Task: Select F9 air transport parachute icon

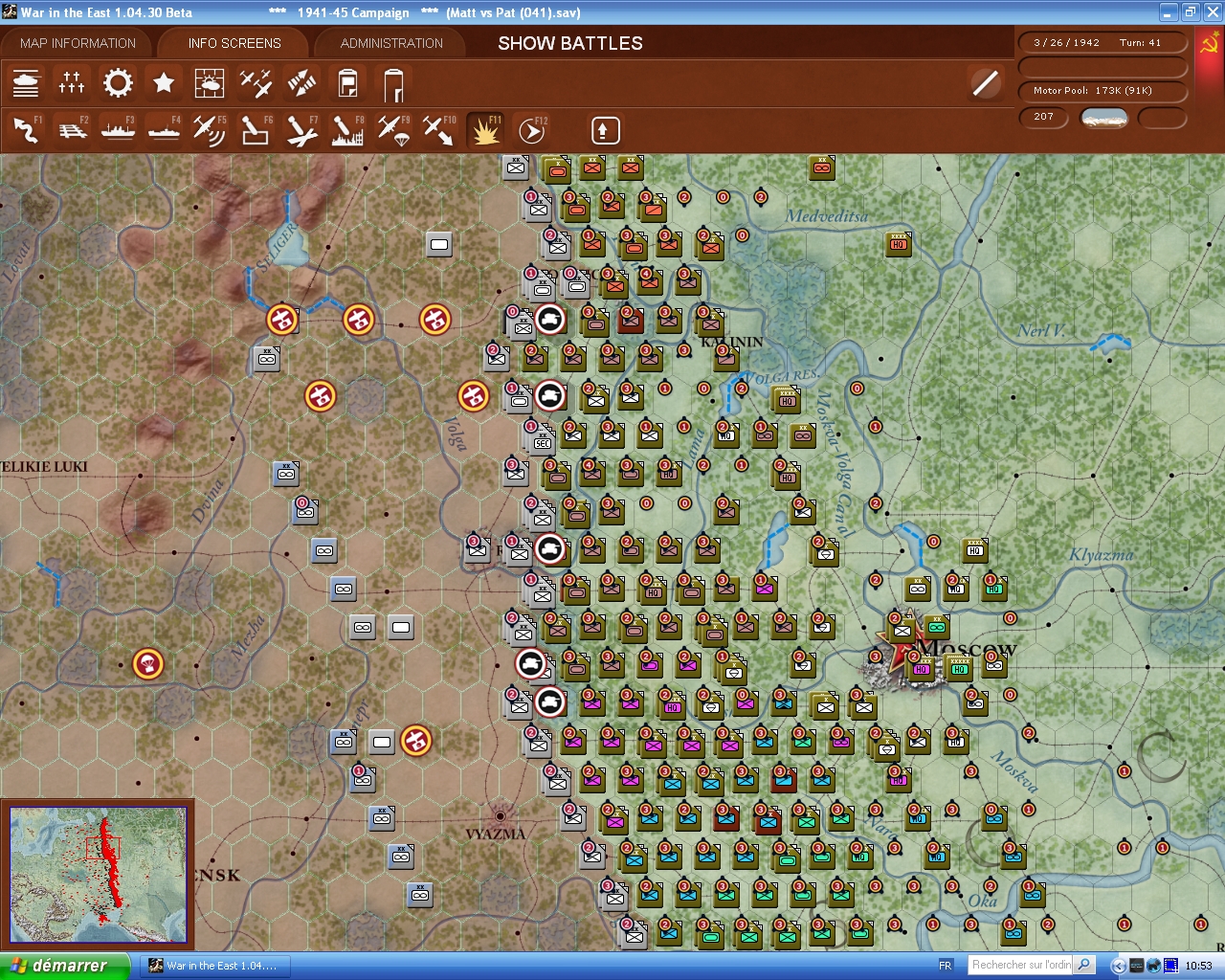Action: pyautogui.click(x=393, y=130)
